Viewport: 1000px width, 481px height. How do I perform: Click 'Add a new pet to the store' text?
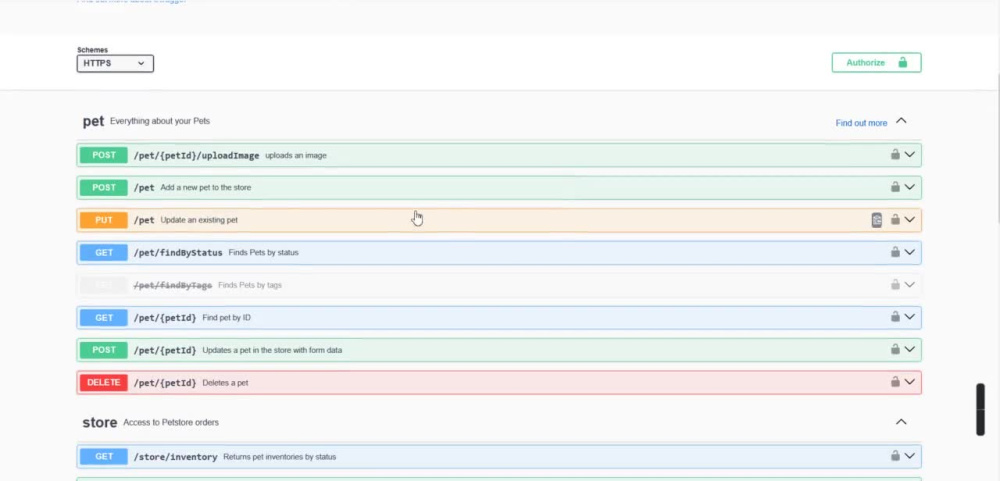[206, 188]
